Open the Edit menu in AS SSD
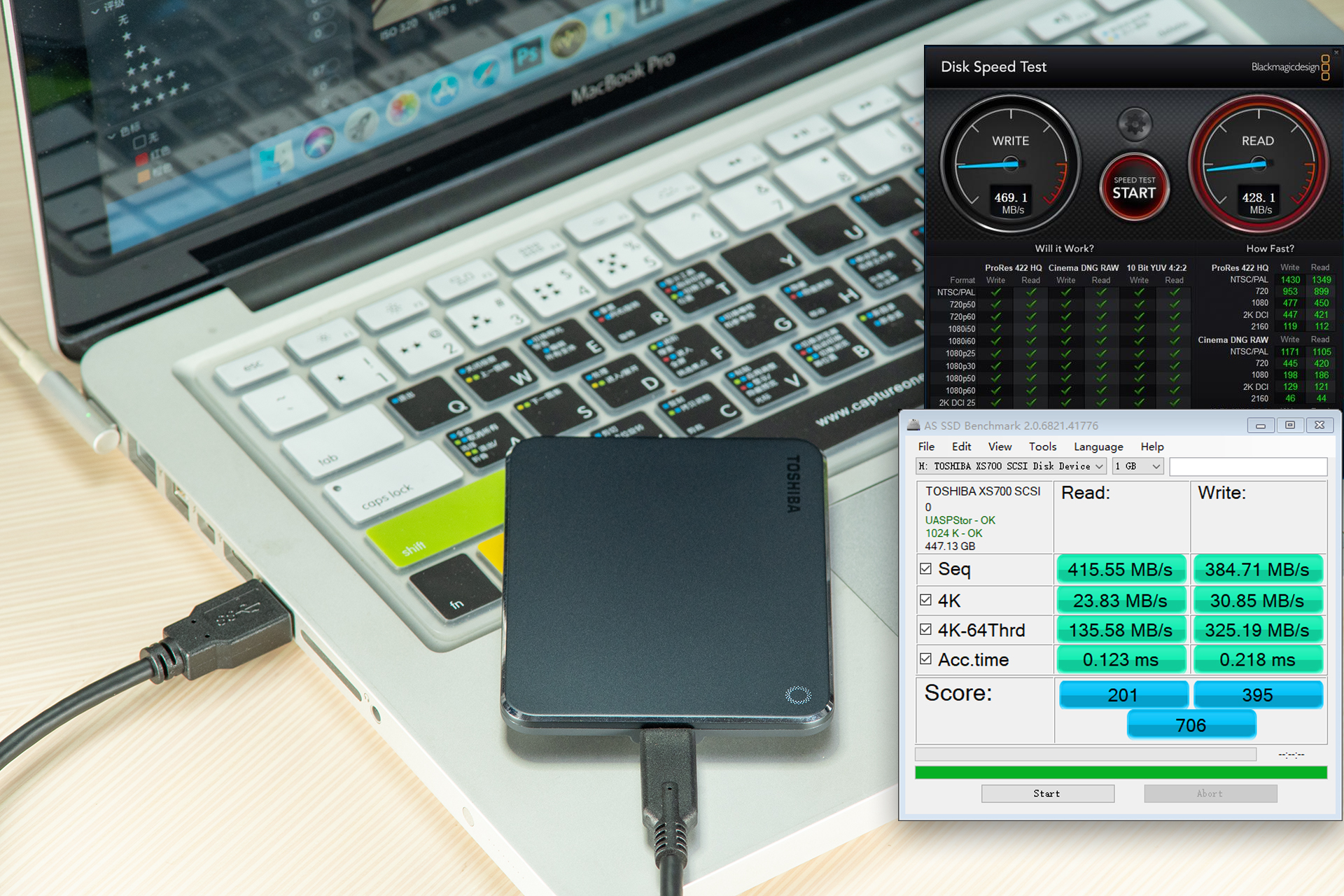Screen dimensions: 1344x896 coord(961,447)
